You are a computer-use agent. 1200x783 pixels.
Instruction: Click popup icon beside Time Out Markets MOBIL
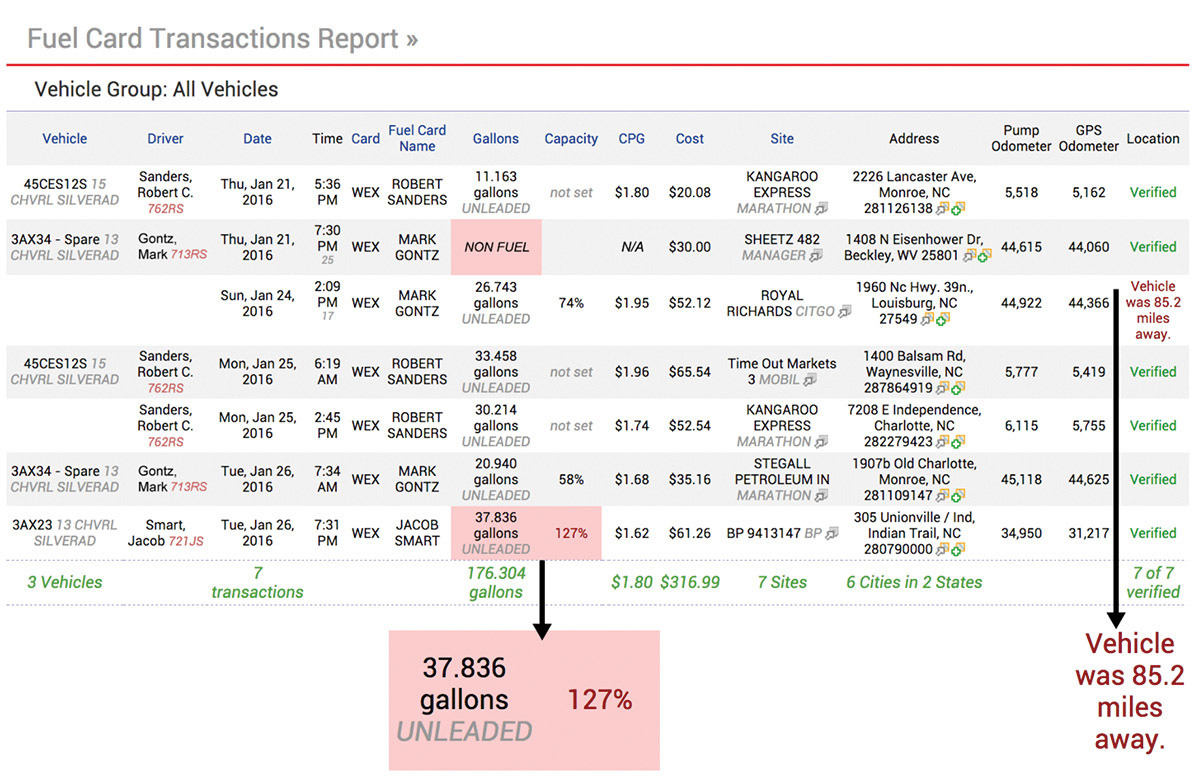(809, 380)
